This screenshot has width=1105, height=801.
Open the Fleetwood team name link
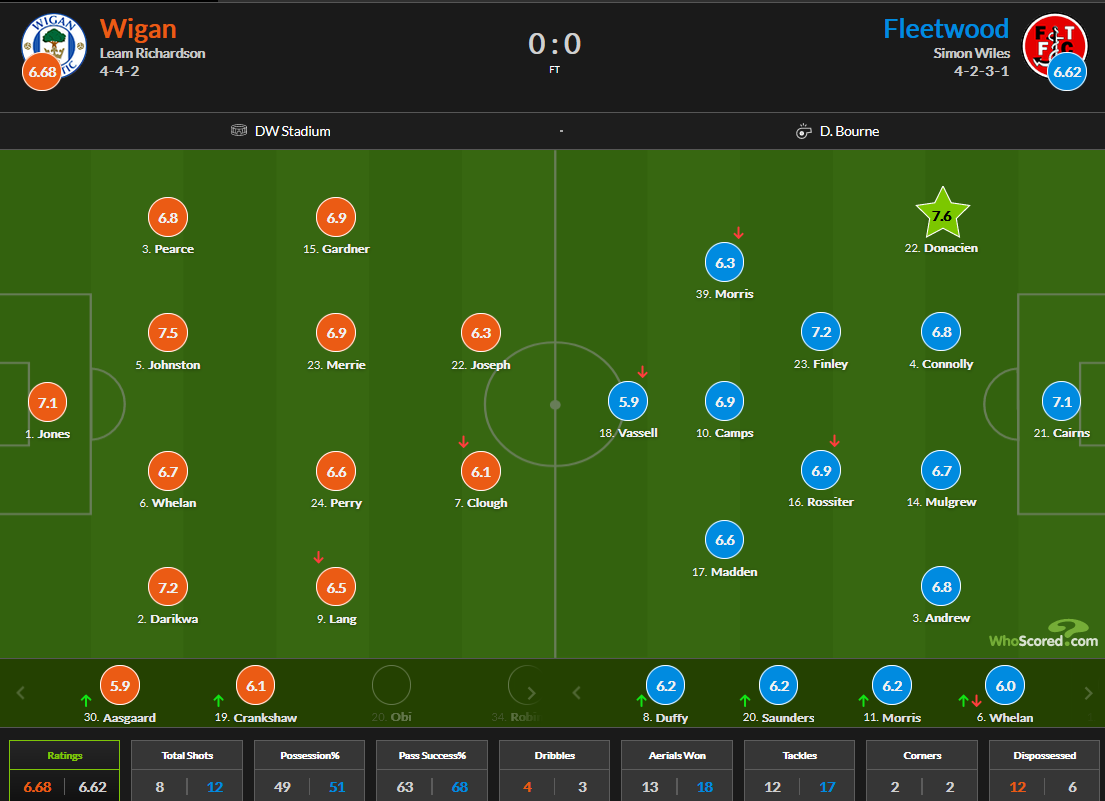point(946,28)
